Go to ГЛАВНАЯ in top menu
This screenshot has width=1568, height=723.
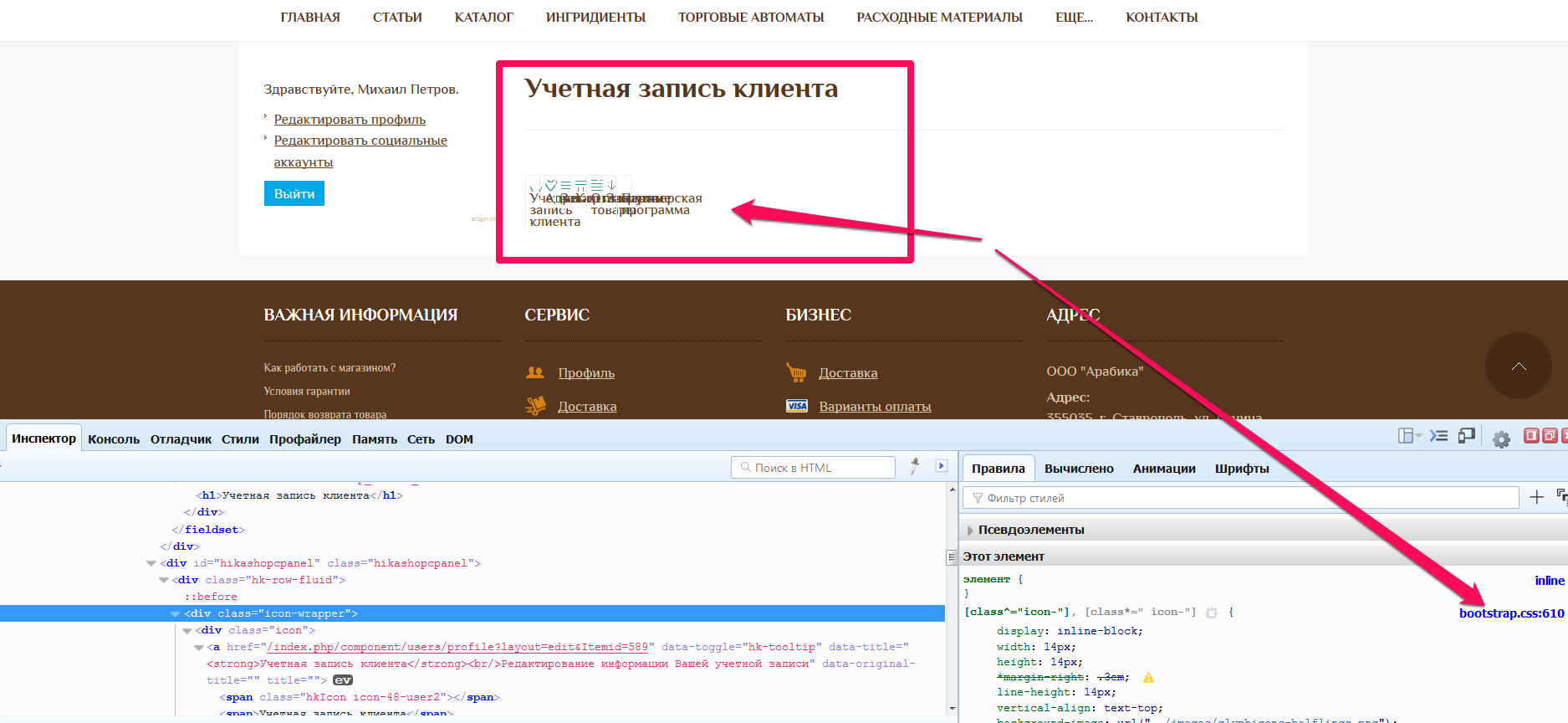(310, 18)
